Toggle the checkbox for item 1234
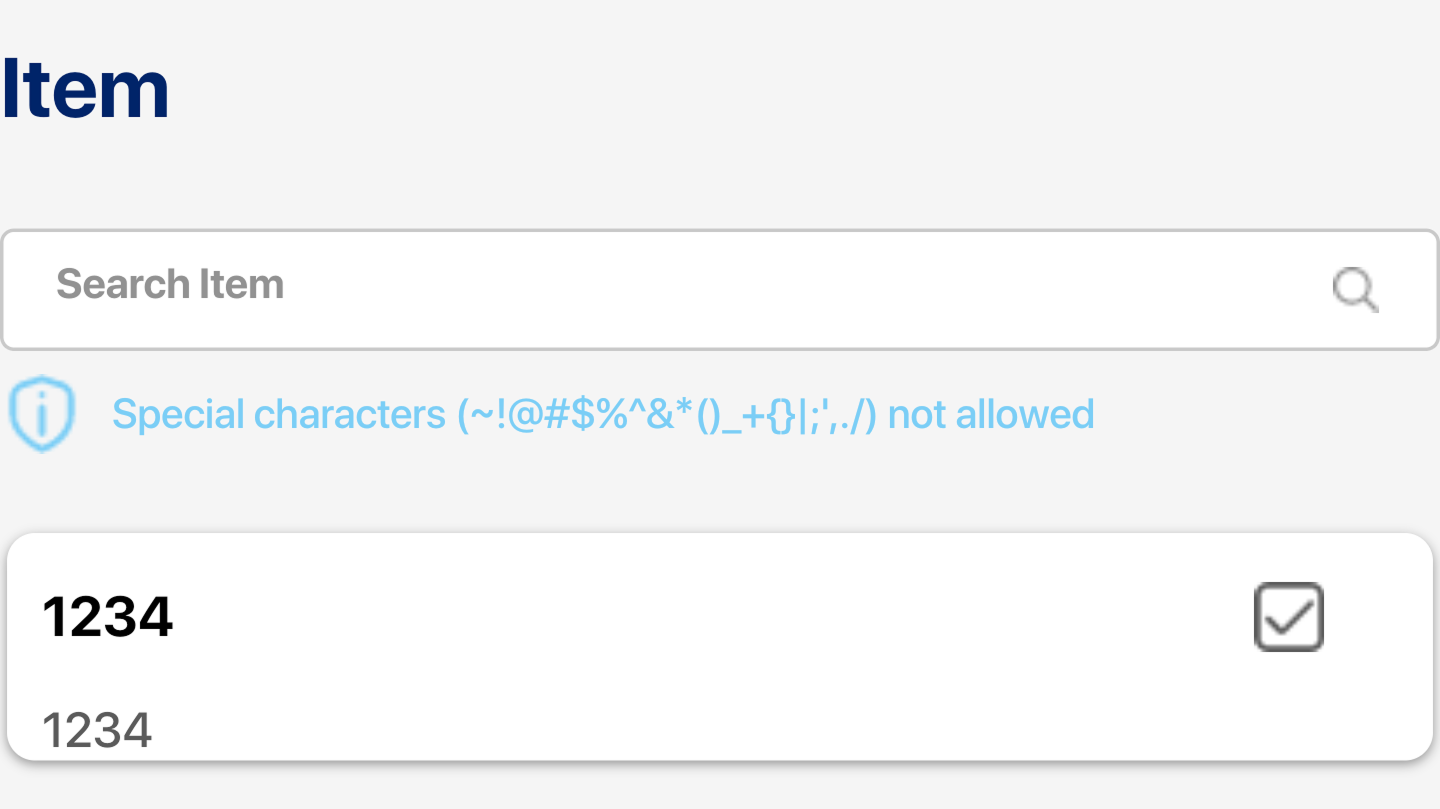 (1289, 617)
